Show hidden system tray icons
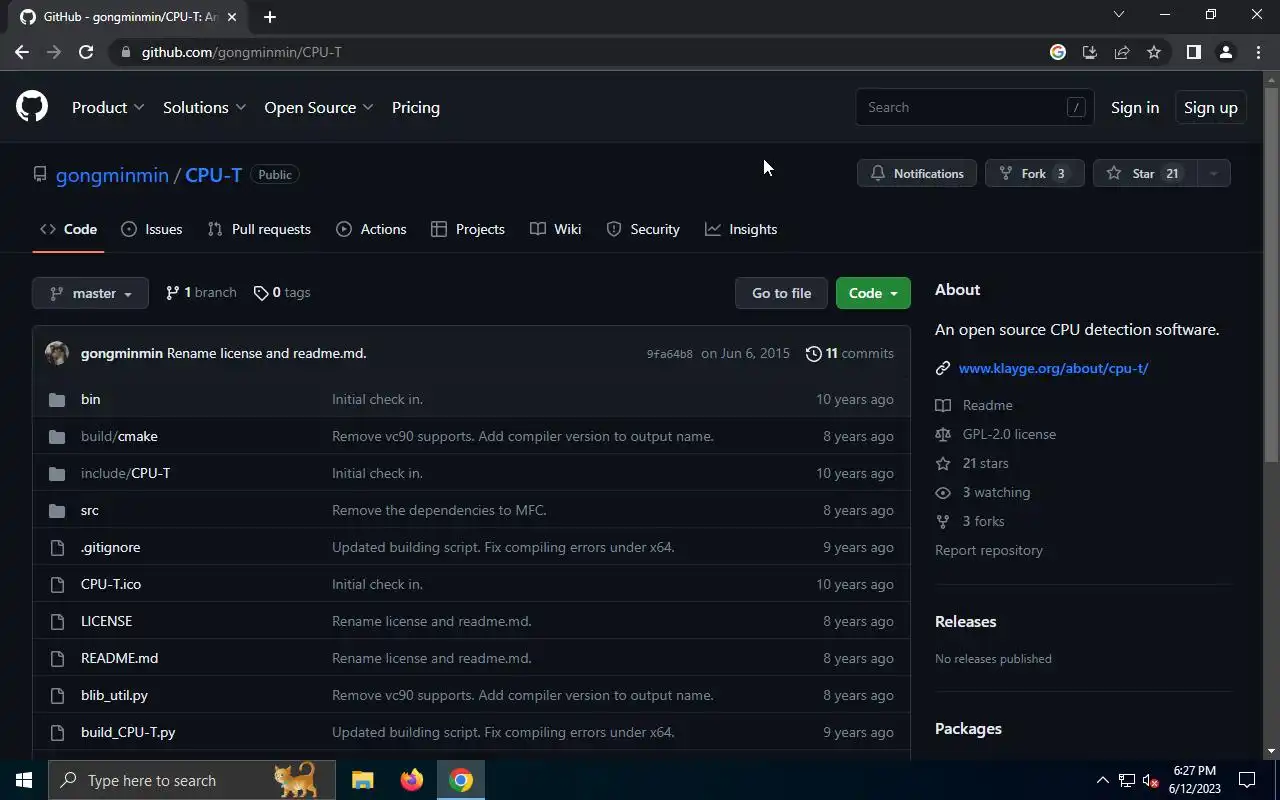 tap(1103, 780)
